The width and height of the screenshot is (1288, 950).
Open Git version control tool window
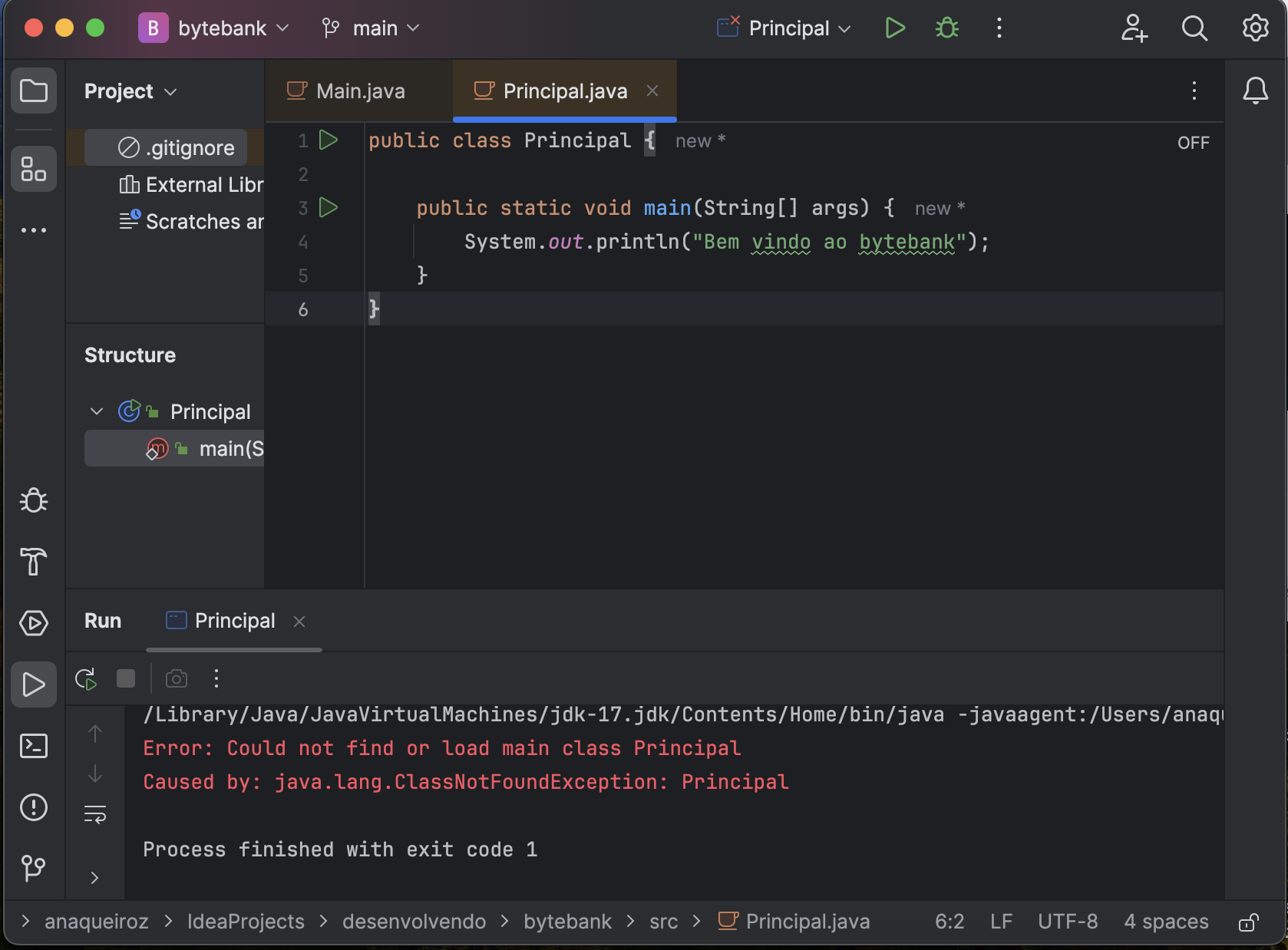(33, 869)
